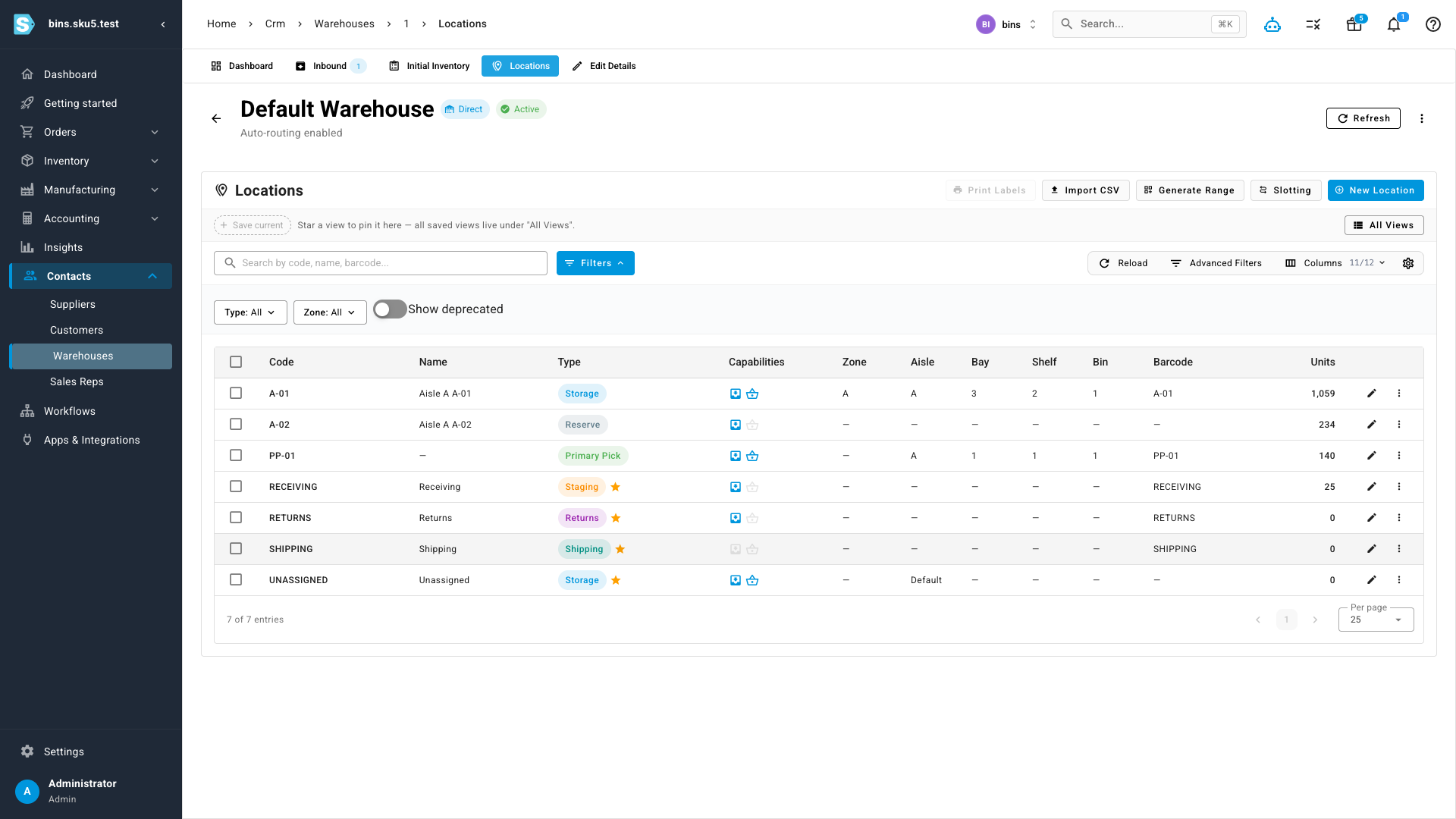
Task: Open the notifications bell
Action: pyautogui.click(x=1394, y=24)
